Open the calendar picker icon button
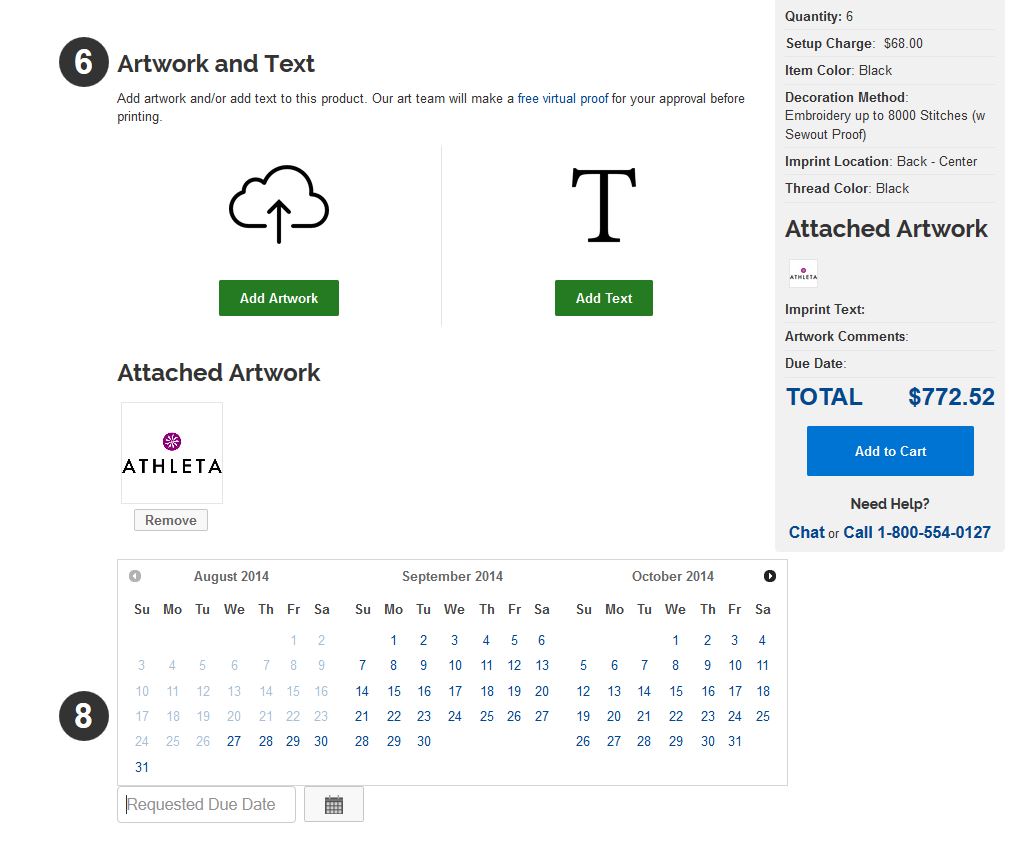This screenshot has height=852, width=1032. [334, 805]
